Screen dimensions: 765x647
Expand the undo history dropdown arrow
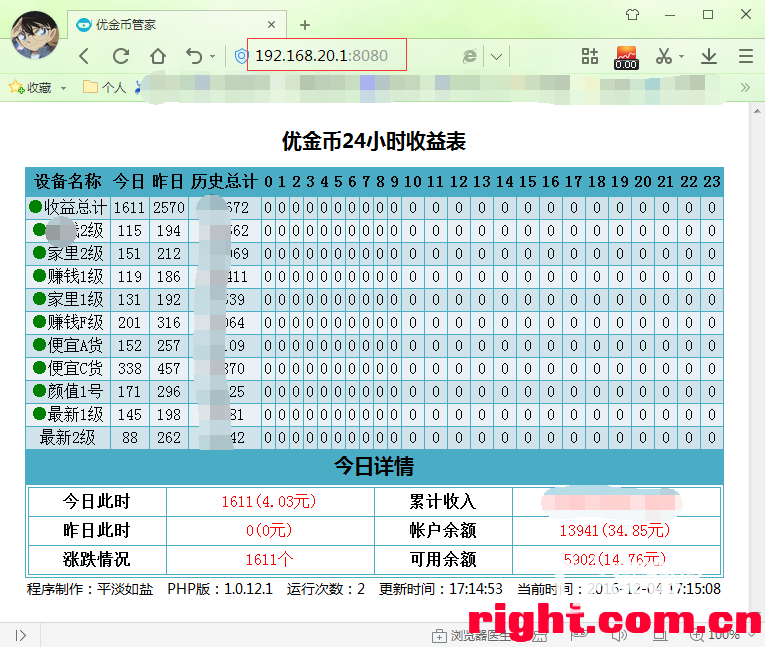click(212, 57)
